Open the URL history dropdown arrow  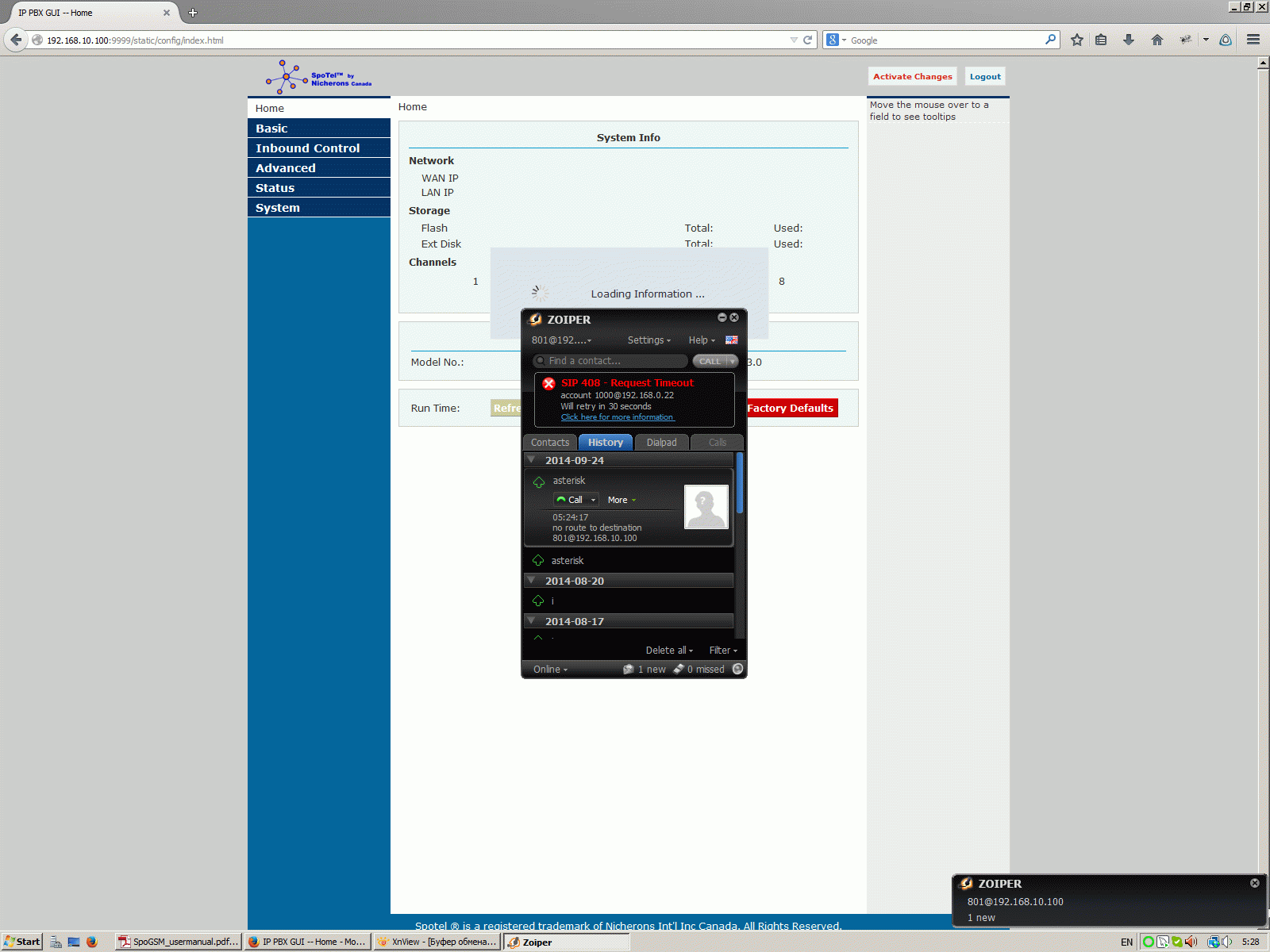coord(794,40)
